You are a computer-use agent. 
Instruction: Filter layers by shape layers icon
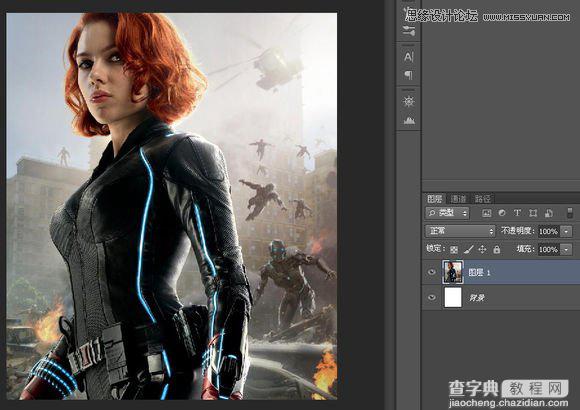click(533, 213)
